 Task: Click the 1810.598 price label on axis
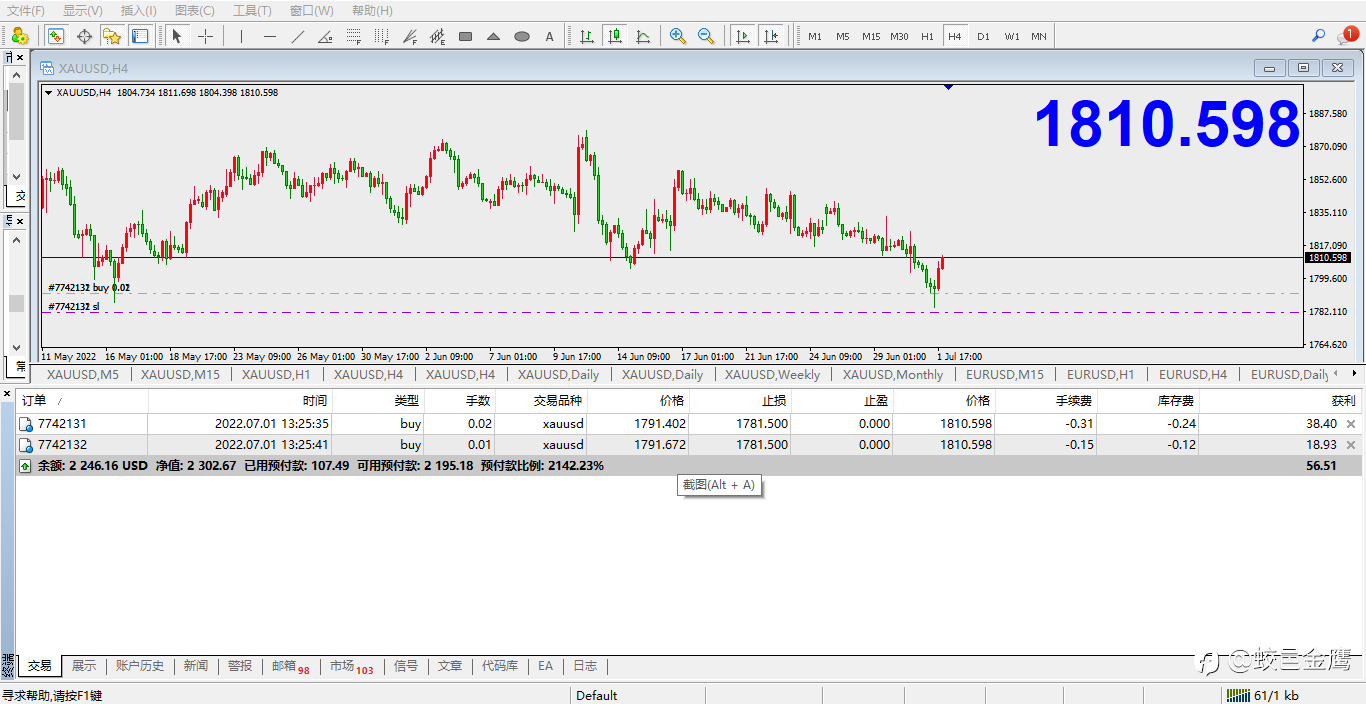pos(1327,258)
